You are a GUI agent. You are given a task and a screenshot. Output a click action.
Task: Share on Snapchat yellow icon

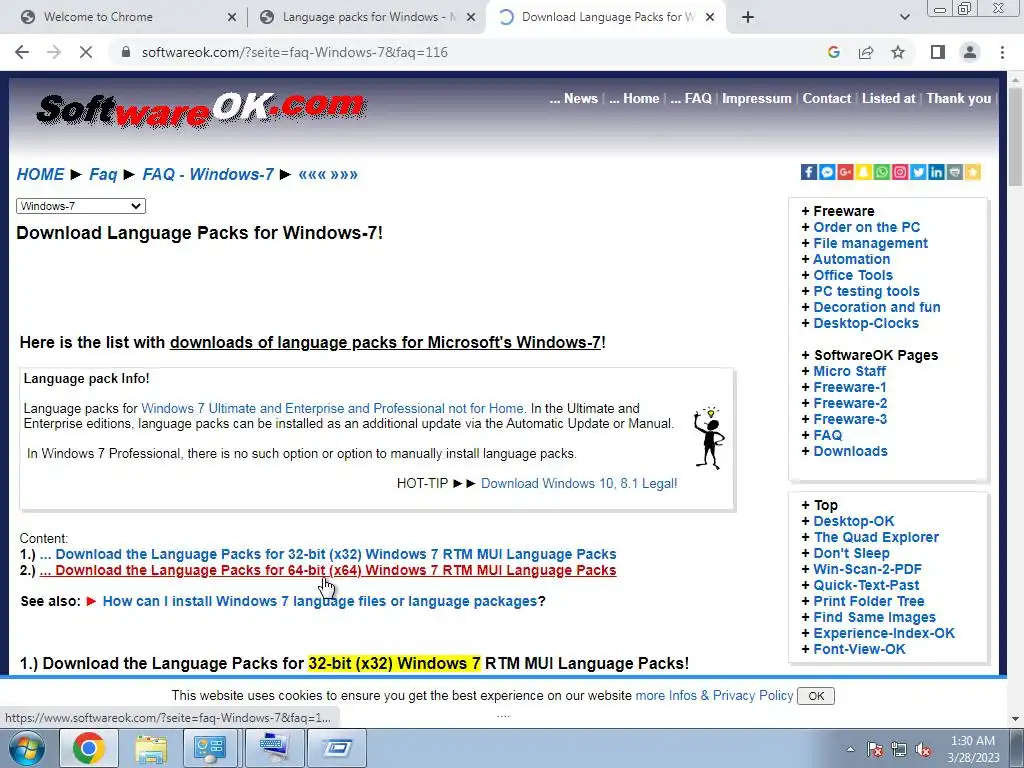[863, 172]
